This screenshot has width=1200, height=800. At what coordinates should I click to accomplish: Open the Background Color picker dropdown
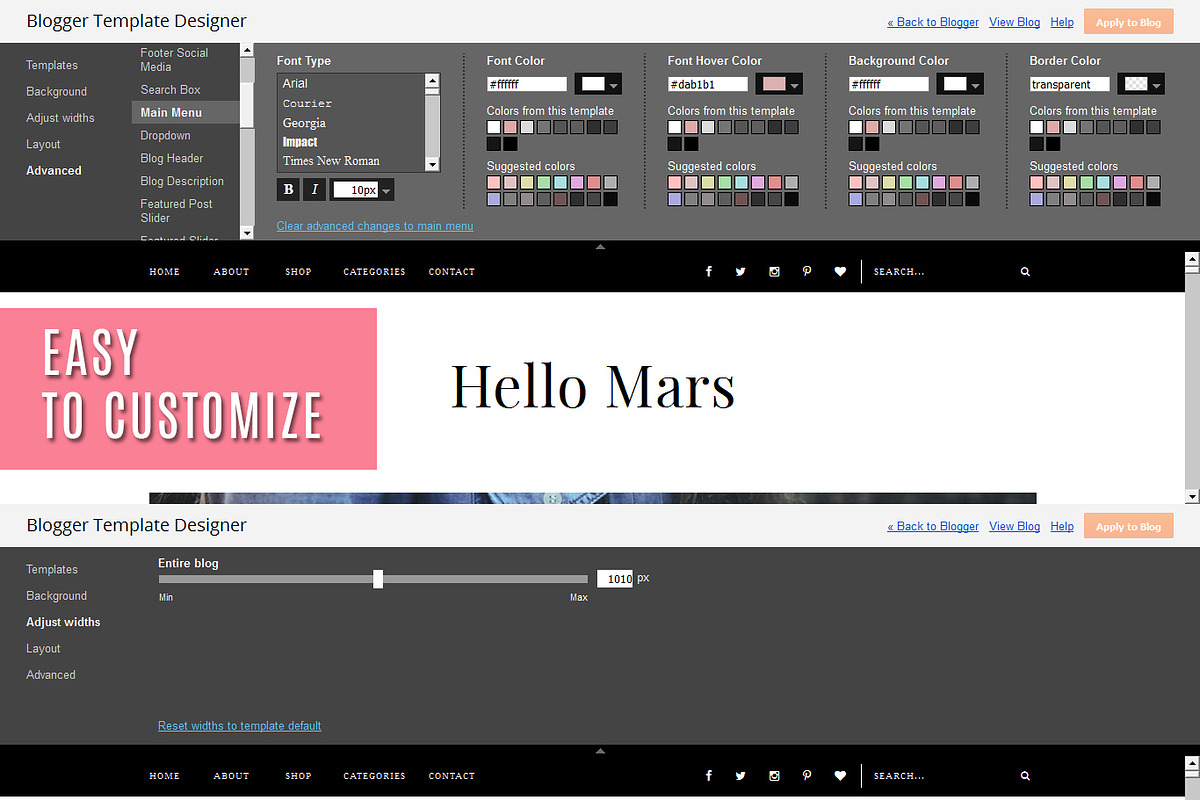coord(960,84)
